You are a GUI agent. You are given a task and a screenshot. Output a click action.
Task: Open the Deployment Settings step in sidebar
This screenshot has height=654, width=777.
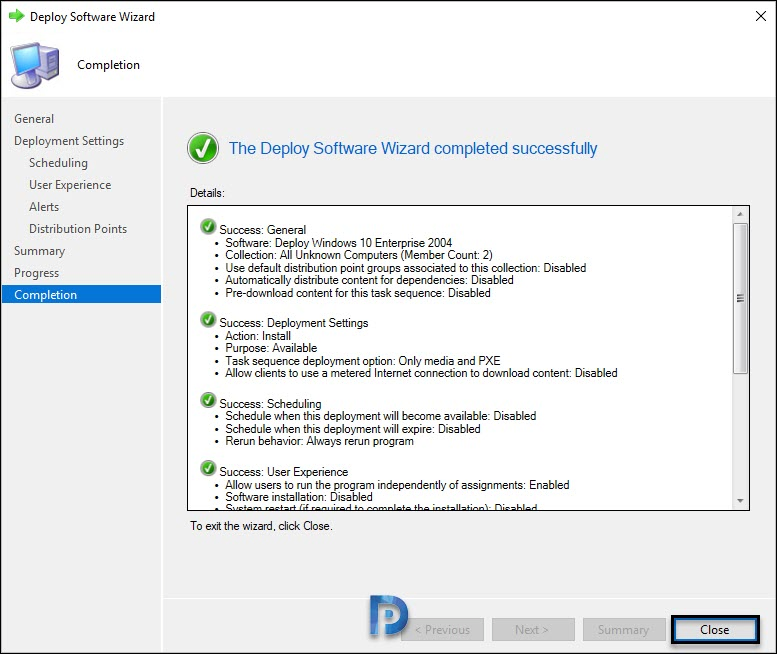(x=69, y=141)
